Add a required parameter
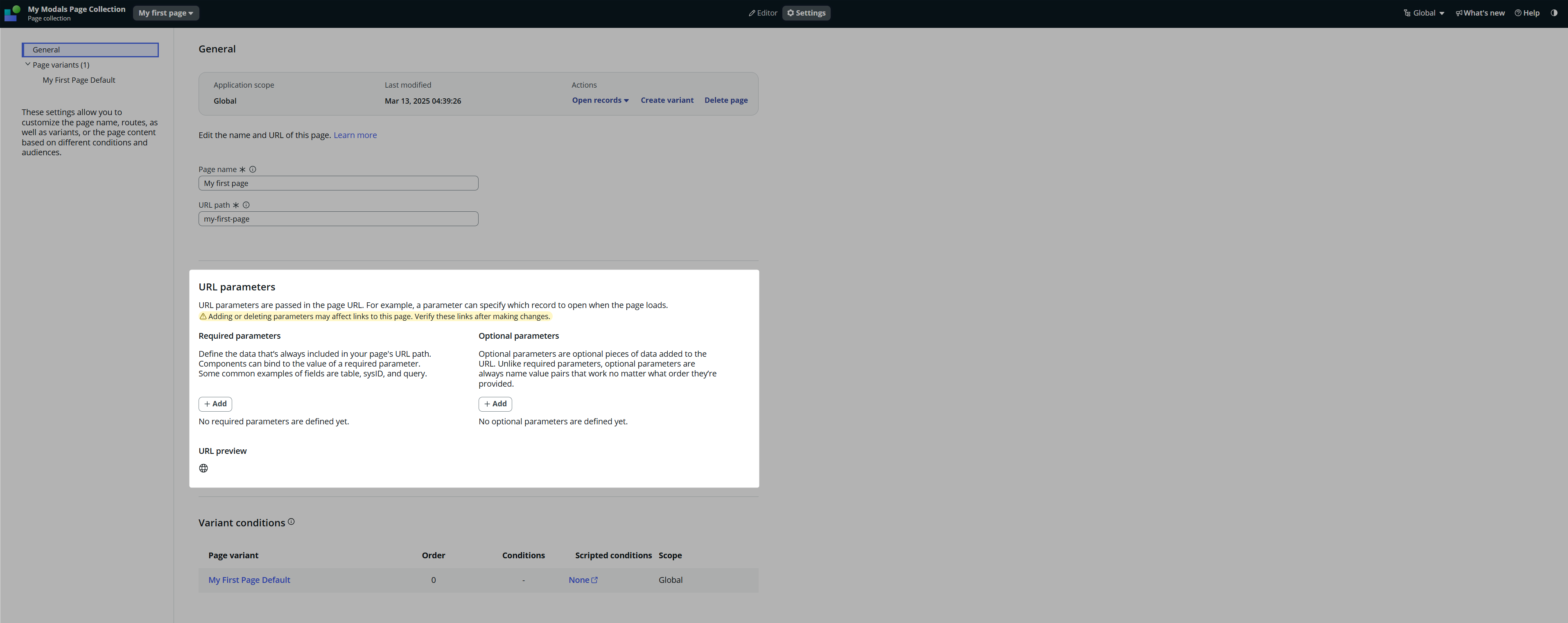The height and width of the screenshot is (623, 1568). pyautogui.click(x=215, y=404)
